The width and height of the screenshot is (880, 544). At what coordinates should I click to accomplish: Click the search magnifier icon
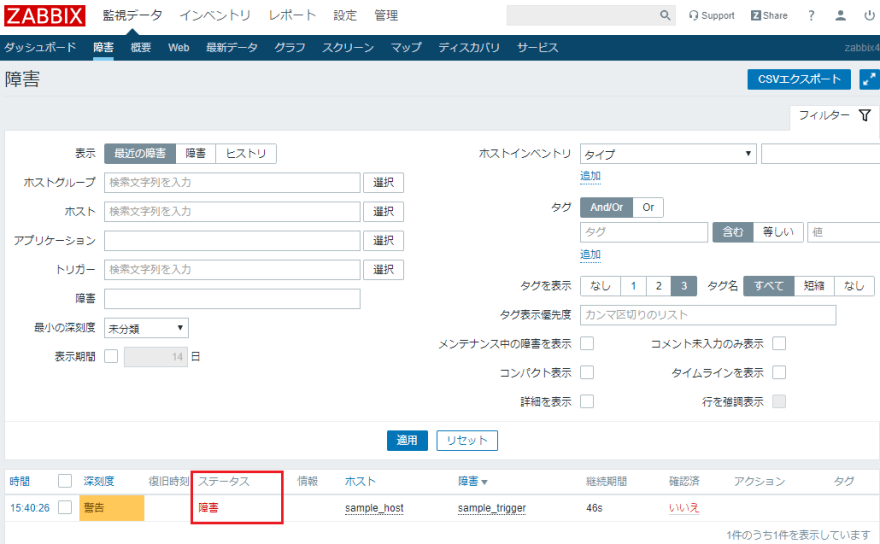click(x=665, y=15)
